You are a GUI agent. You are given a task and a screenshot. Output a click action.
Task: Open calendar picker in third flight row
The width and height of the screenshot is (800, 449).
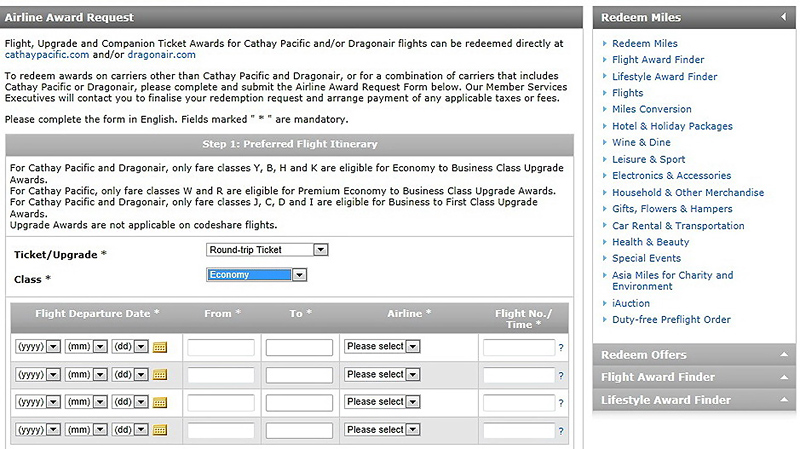(160, 403)
